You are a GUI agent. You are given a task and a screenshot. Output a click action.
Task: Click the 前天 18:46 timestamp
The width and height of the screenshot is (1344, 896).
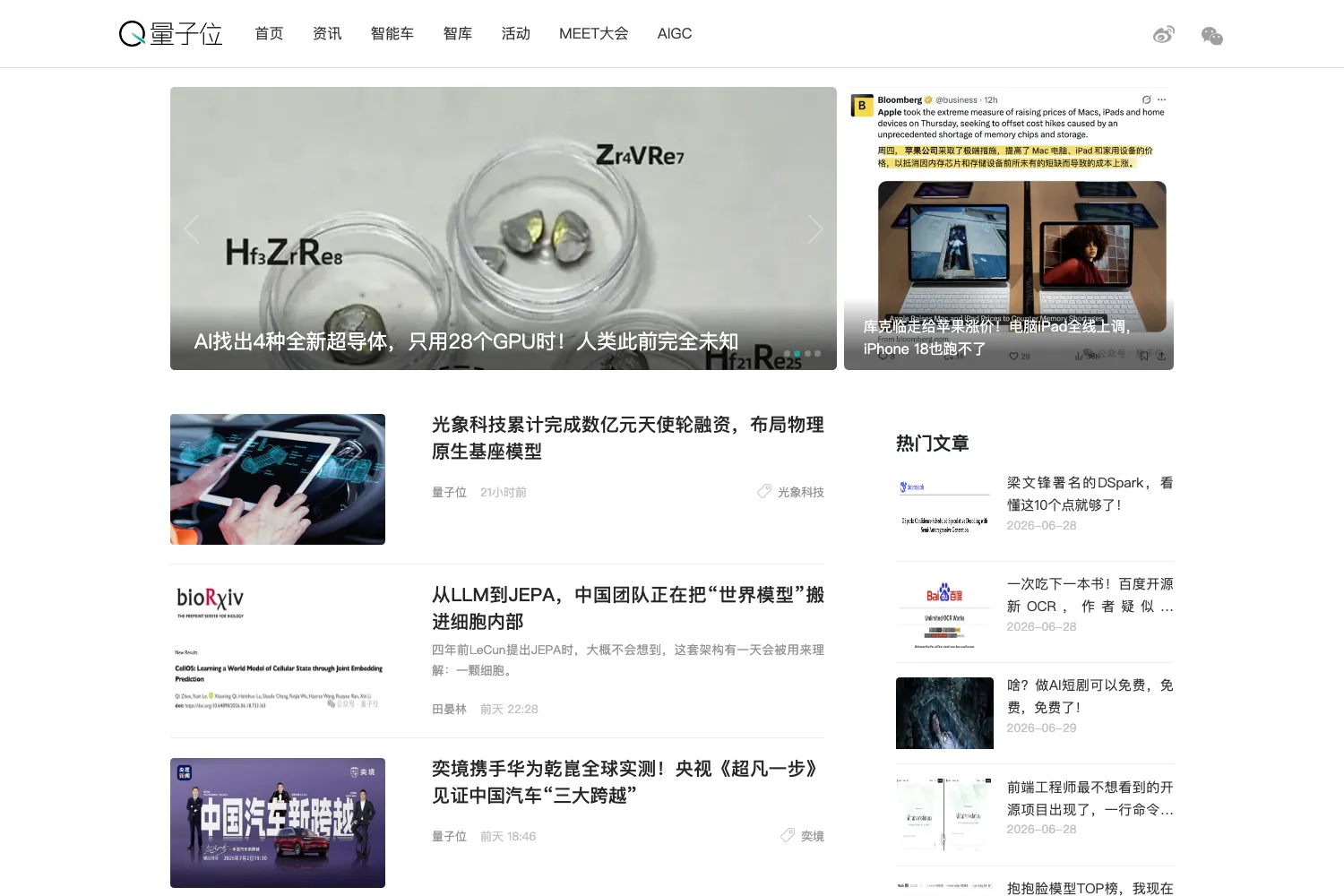tap(508, 836)
